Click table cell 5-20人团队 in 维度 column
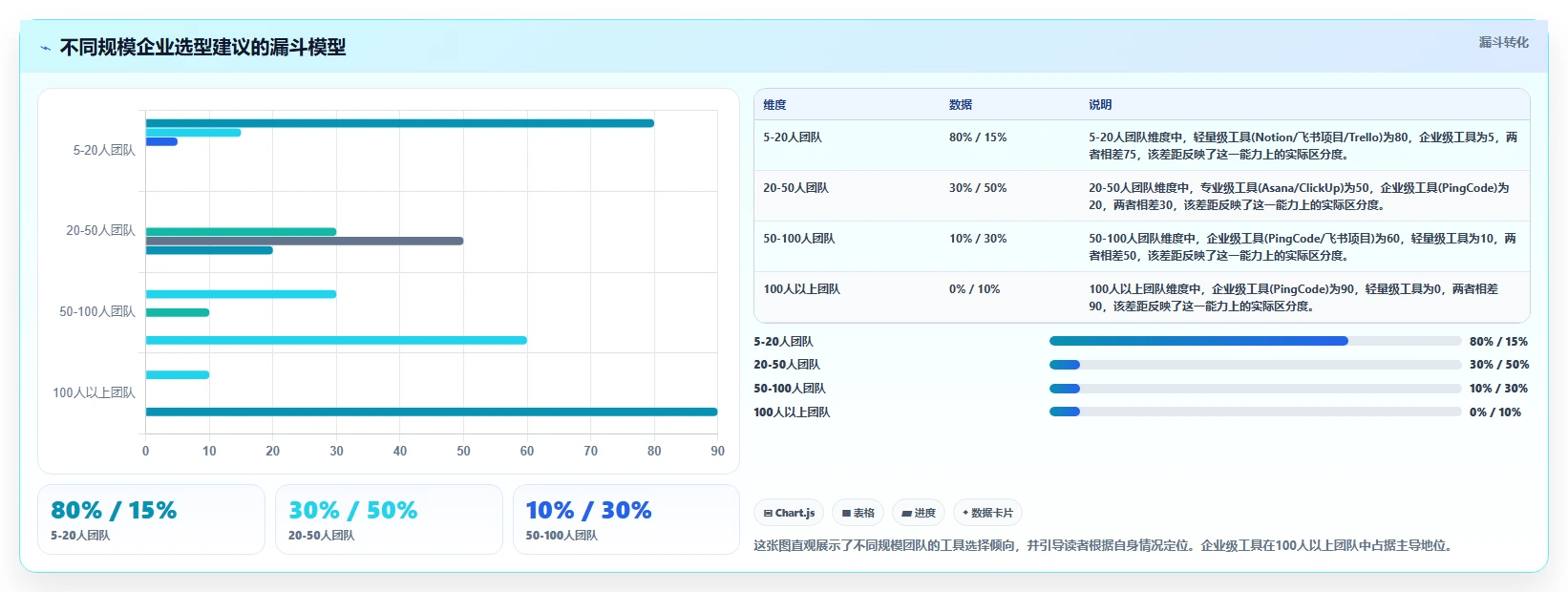Screen dimensions: 1568x592 tap(793, 137)
